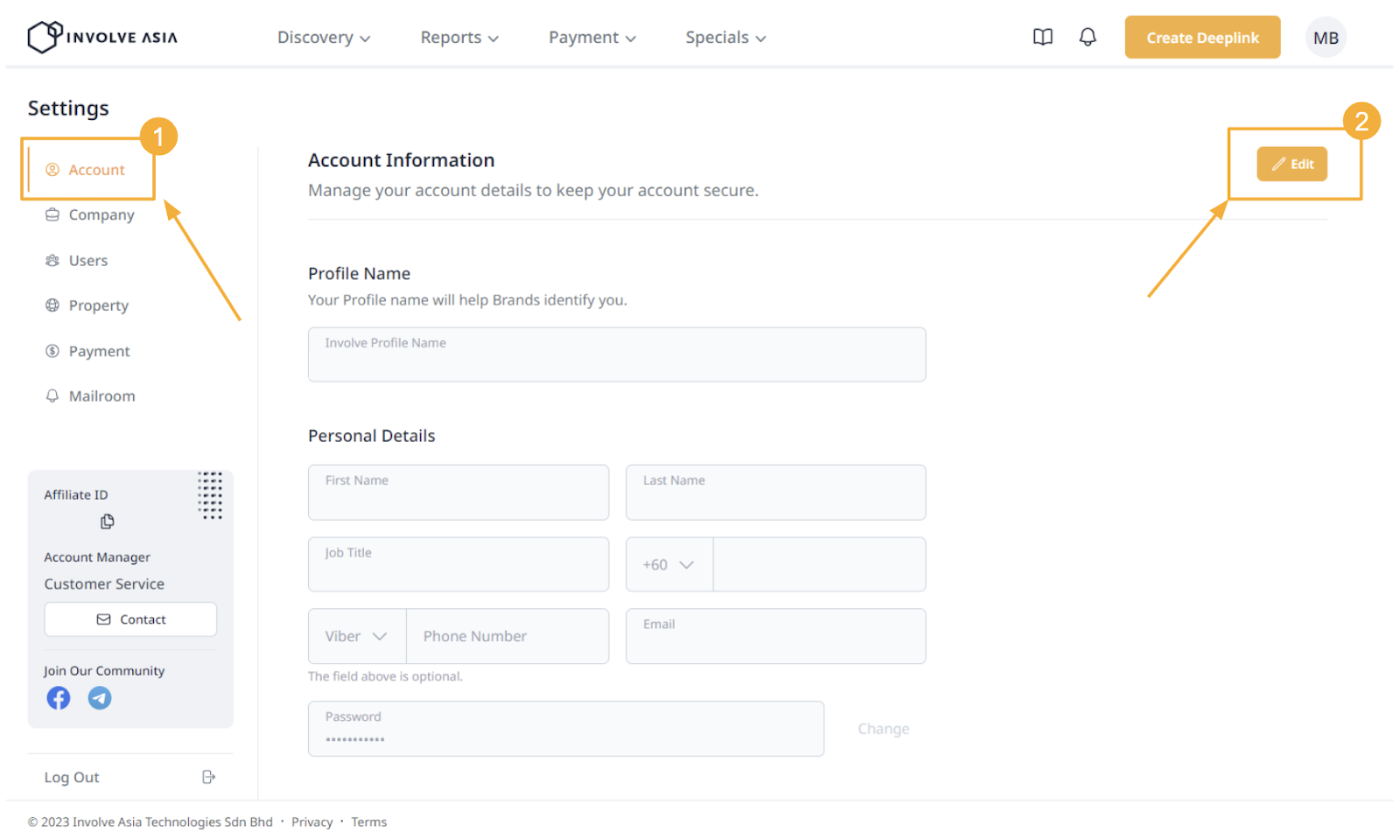Click the Involve Asia logo
1400x840 pixels.
pyautogui.click(x=102, y=37)
